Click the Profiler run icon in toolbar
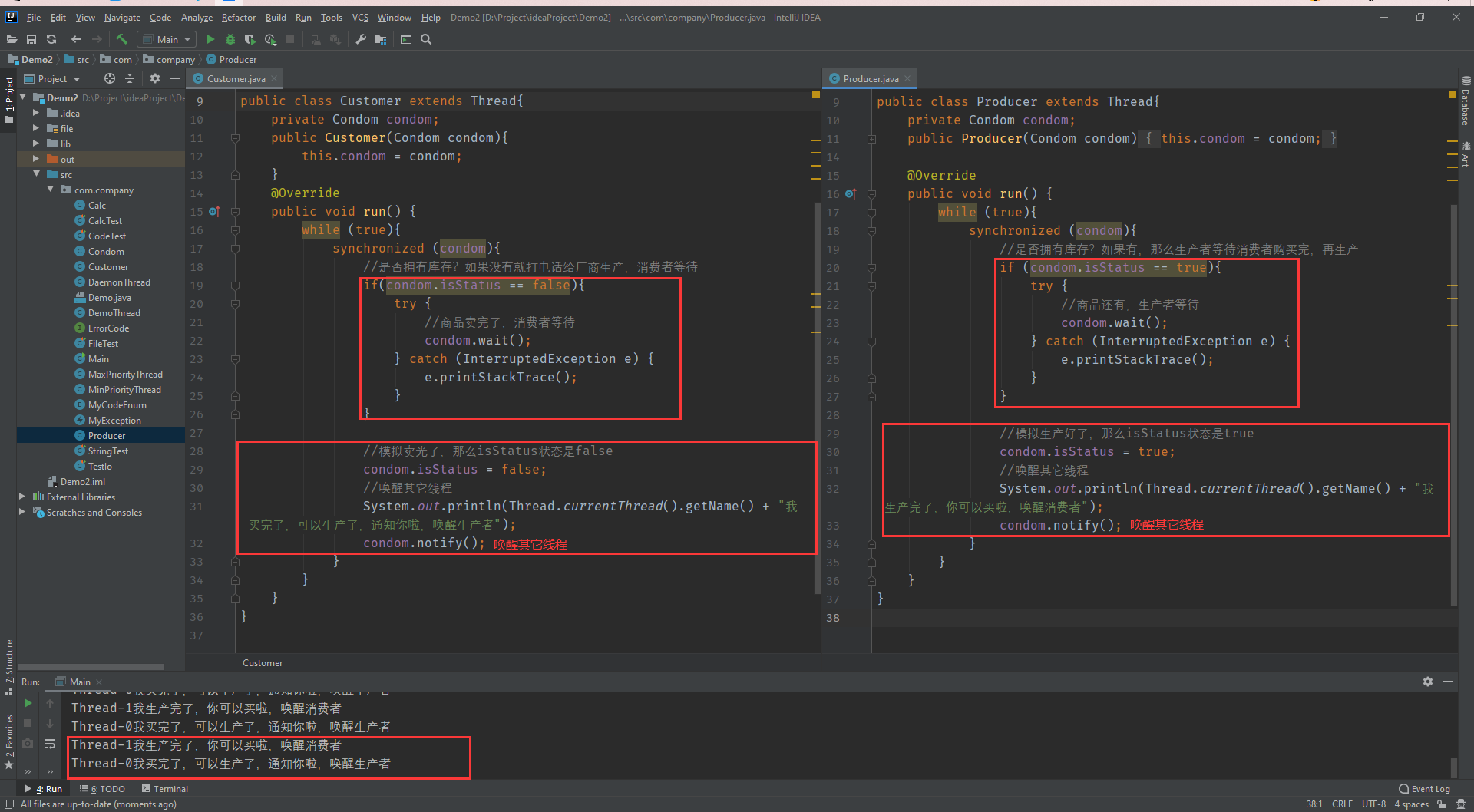Screen dimensions: 1474x812 tap(270, 39)
